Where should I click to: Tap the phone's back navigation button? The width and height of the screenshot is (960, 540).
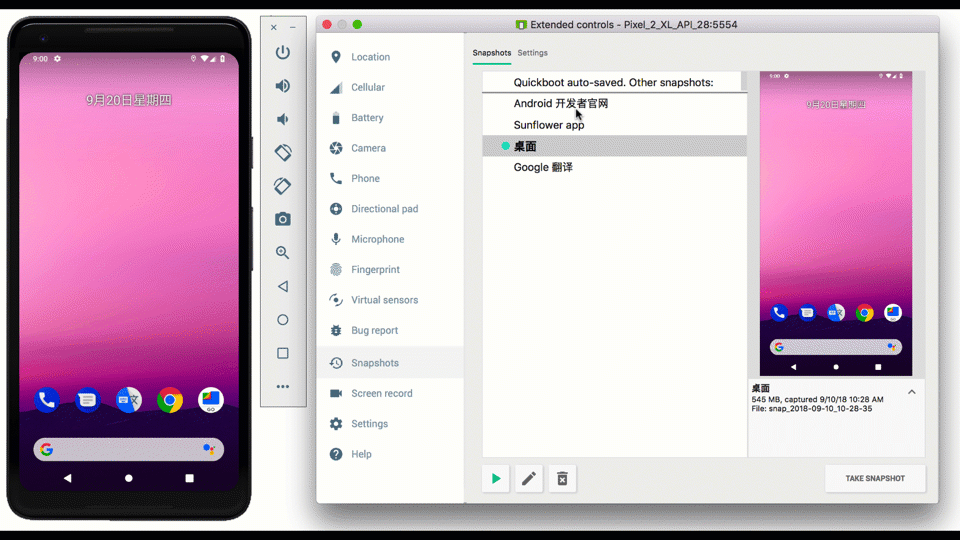67,478
